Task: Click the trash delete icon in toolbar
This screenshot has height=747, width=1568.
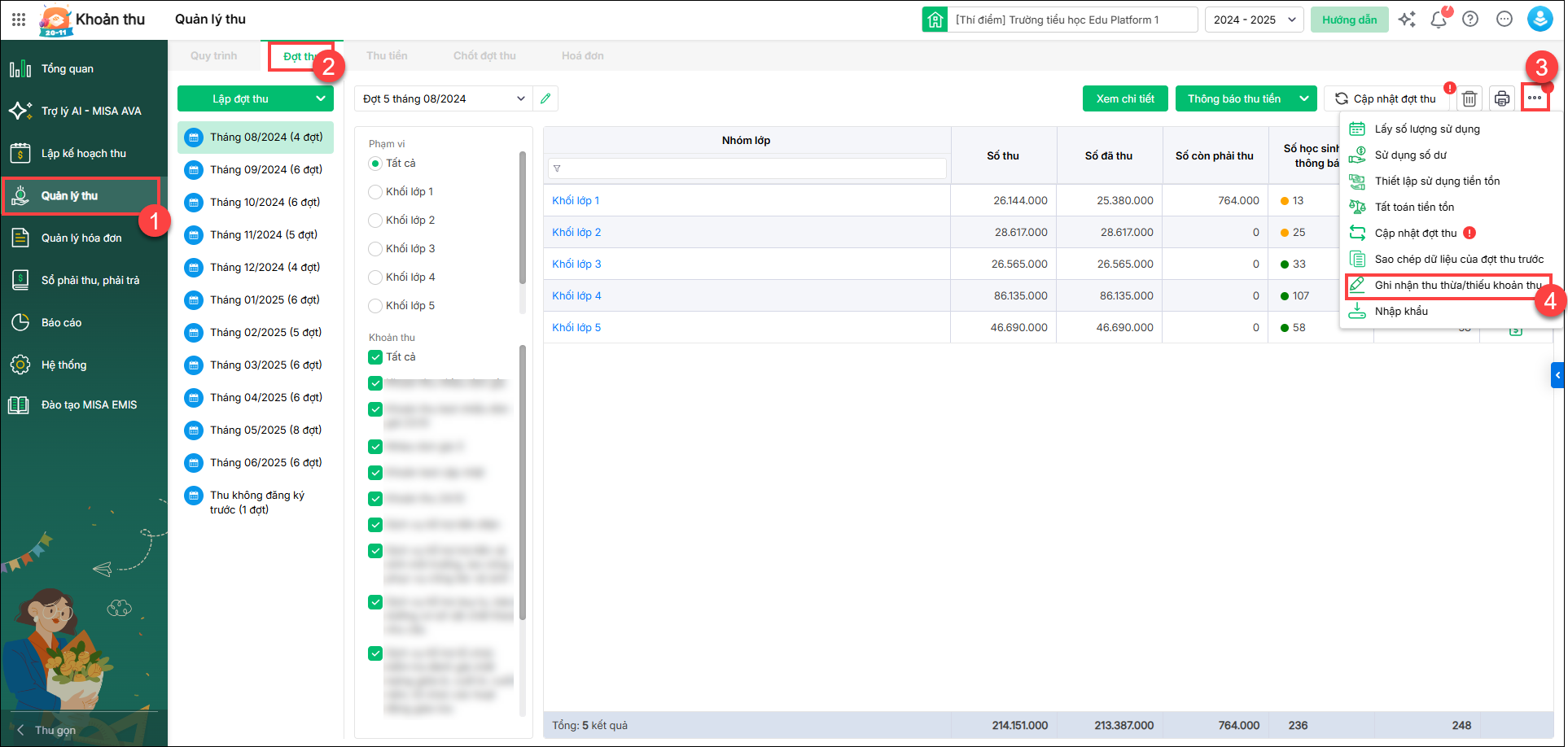Action: tap(1469, 98)
